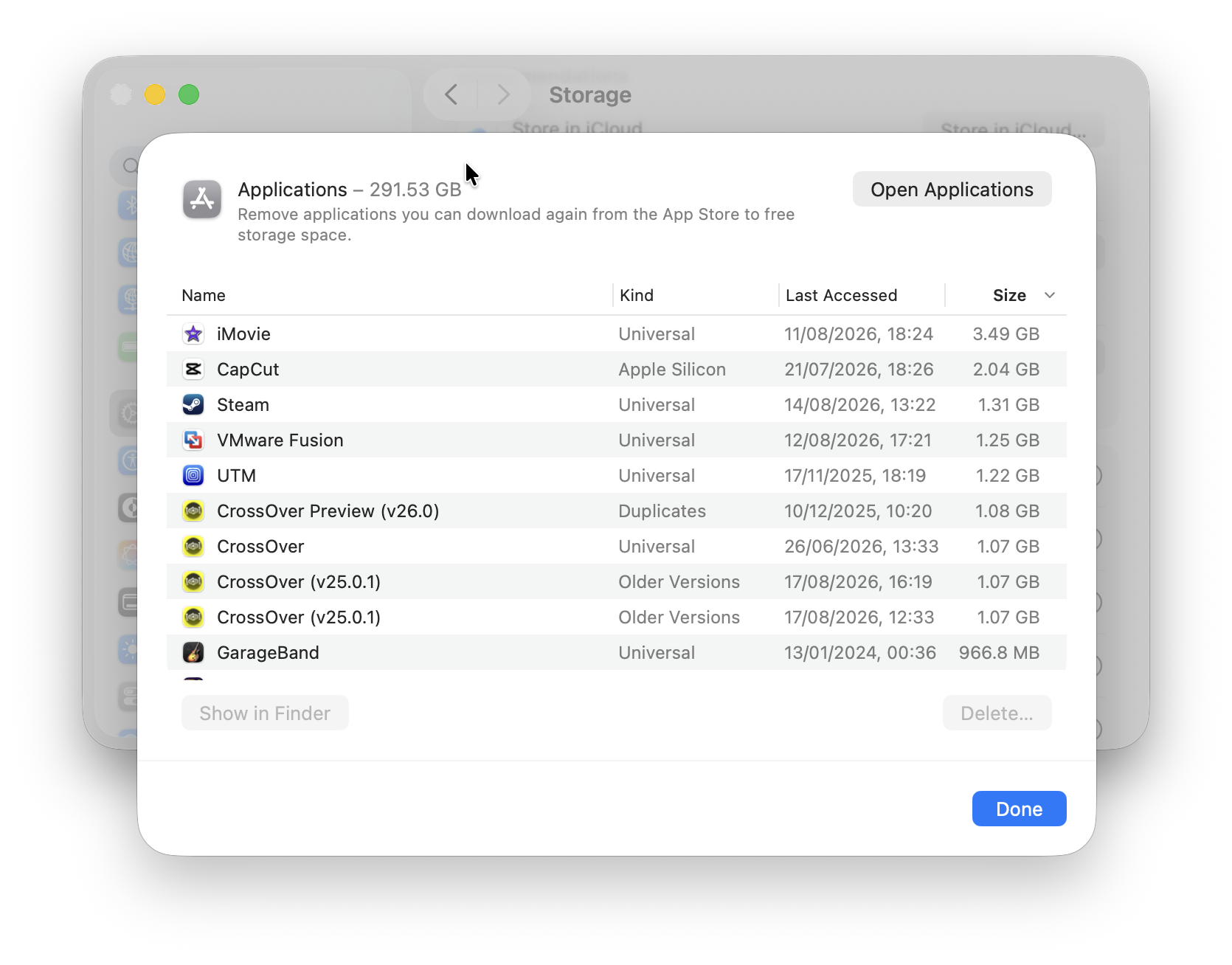
Task: Click the 10/12/2025, 10:20 date cell
Action: click(x=858, y=511)
